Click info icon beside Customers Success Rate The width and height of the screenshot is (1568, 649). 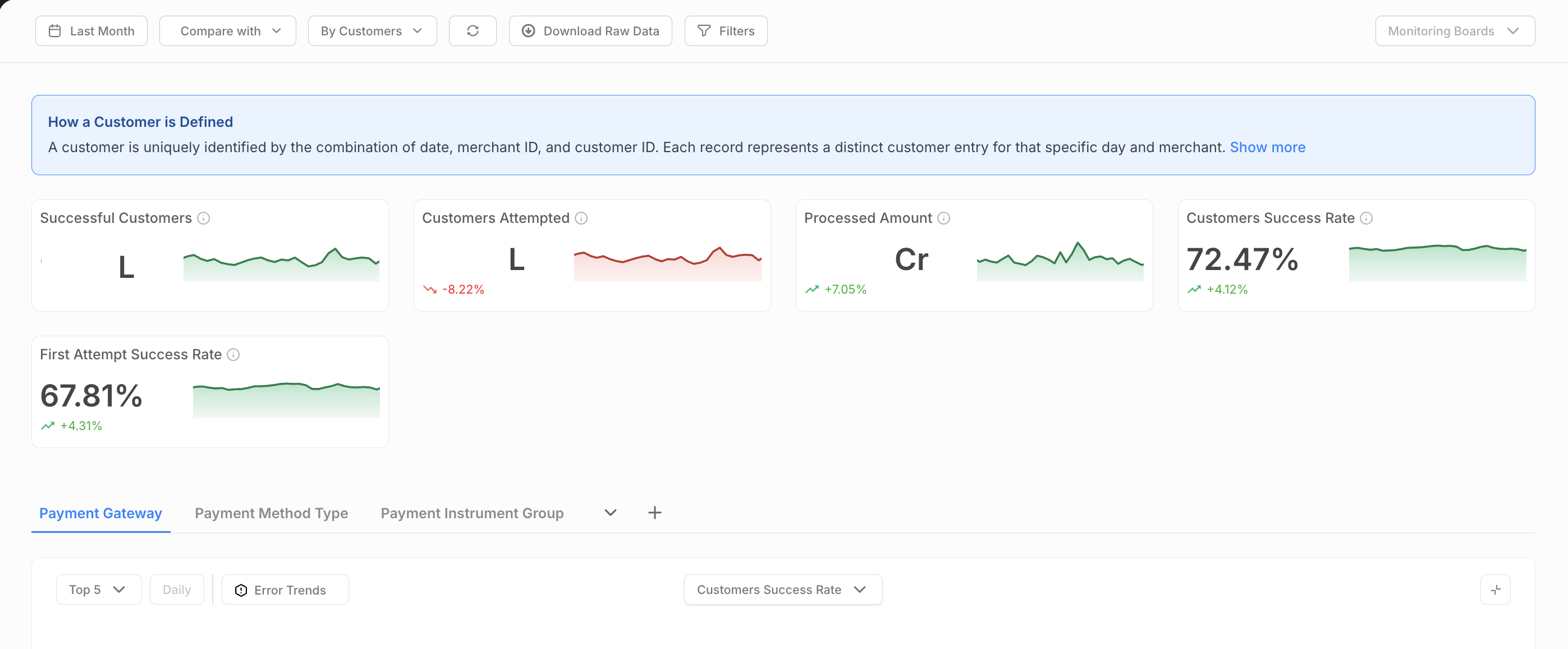[1366, 218]
